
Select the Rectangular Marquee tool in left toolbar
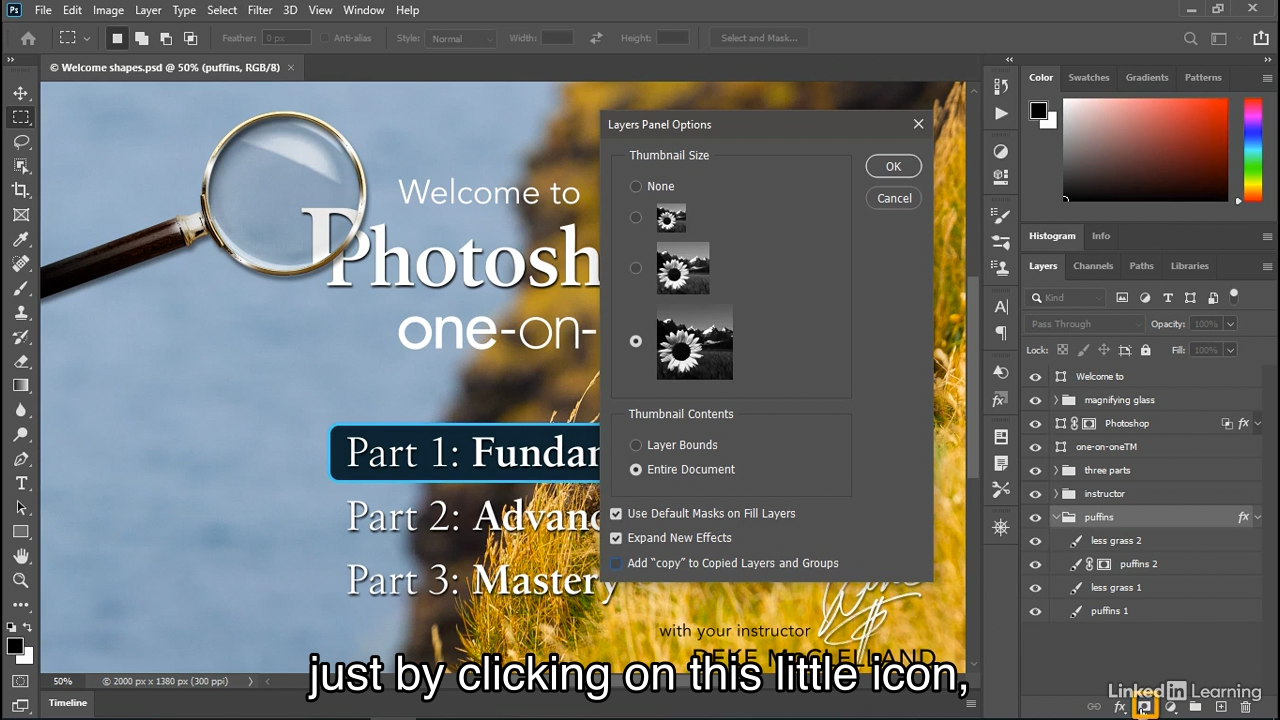coord(21,117)
